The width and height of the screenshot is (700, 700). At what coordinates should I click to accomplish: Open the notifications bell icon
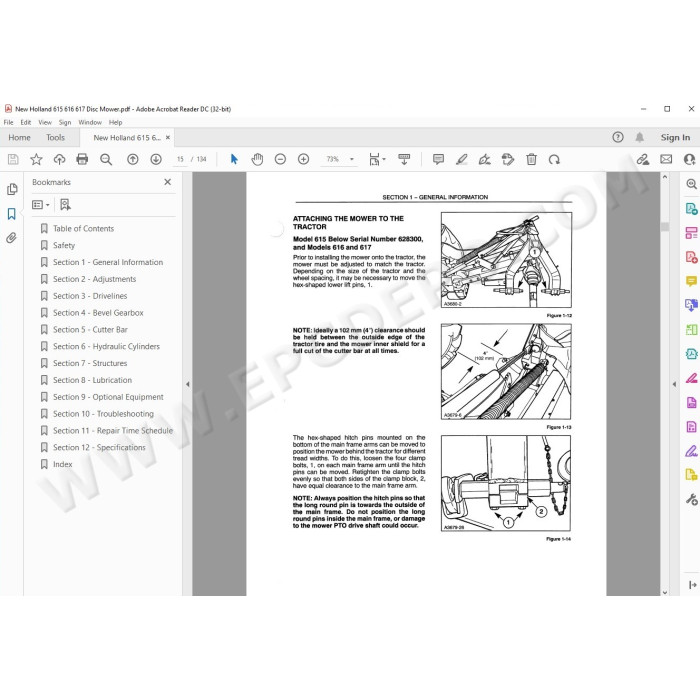[640, 138]
